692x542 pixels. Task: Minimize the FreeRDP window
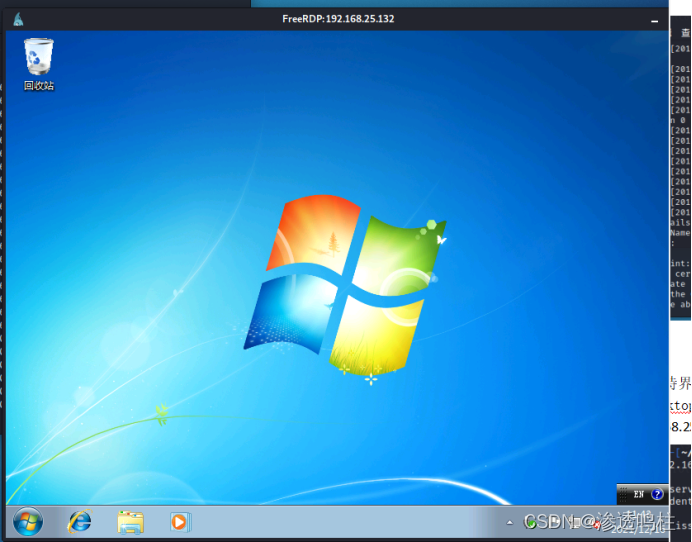tap(654, 20)
